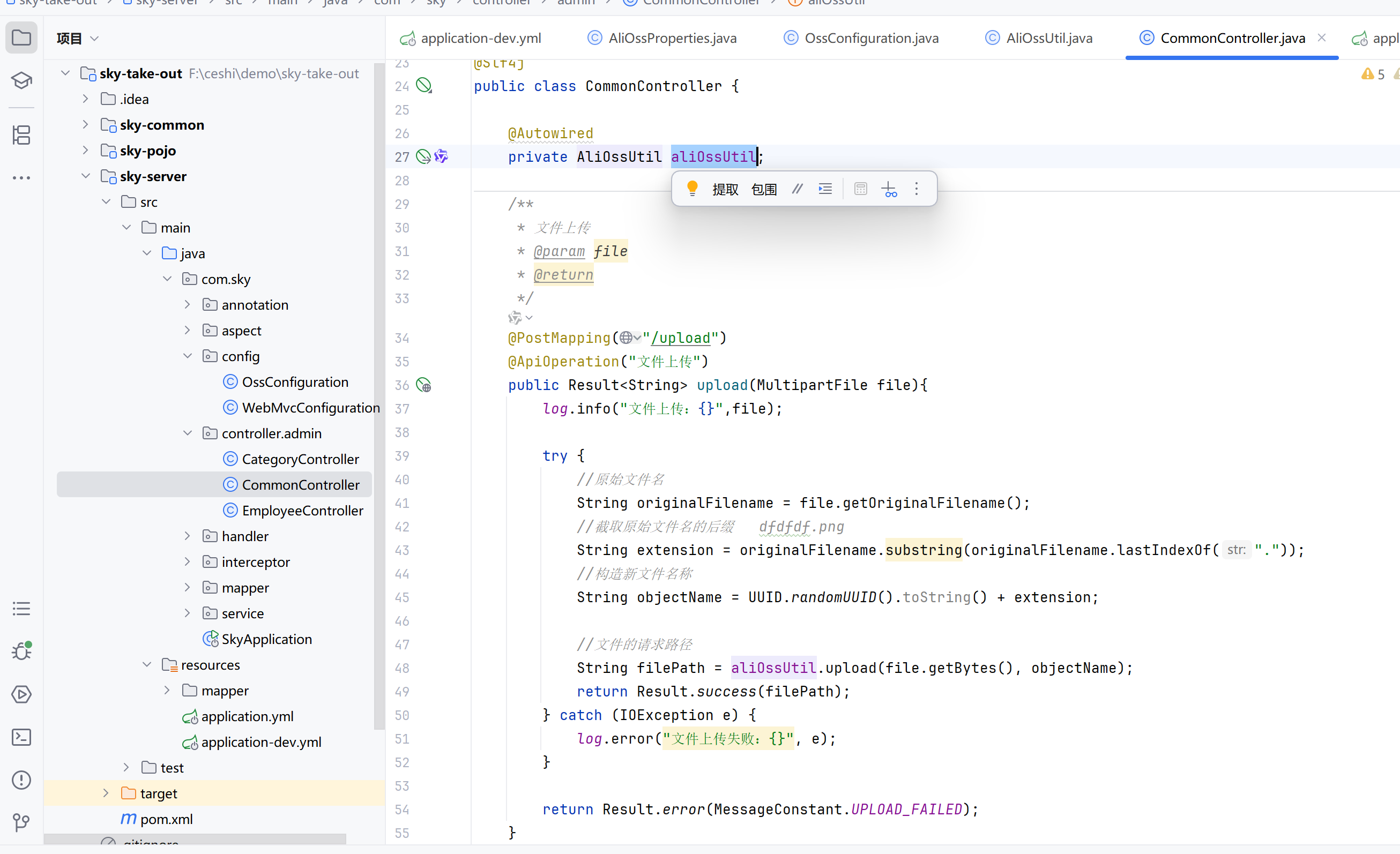
Task: Expand the sky-common module
Action: coord(85,124)
